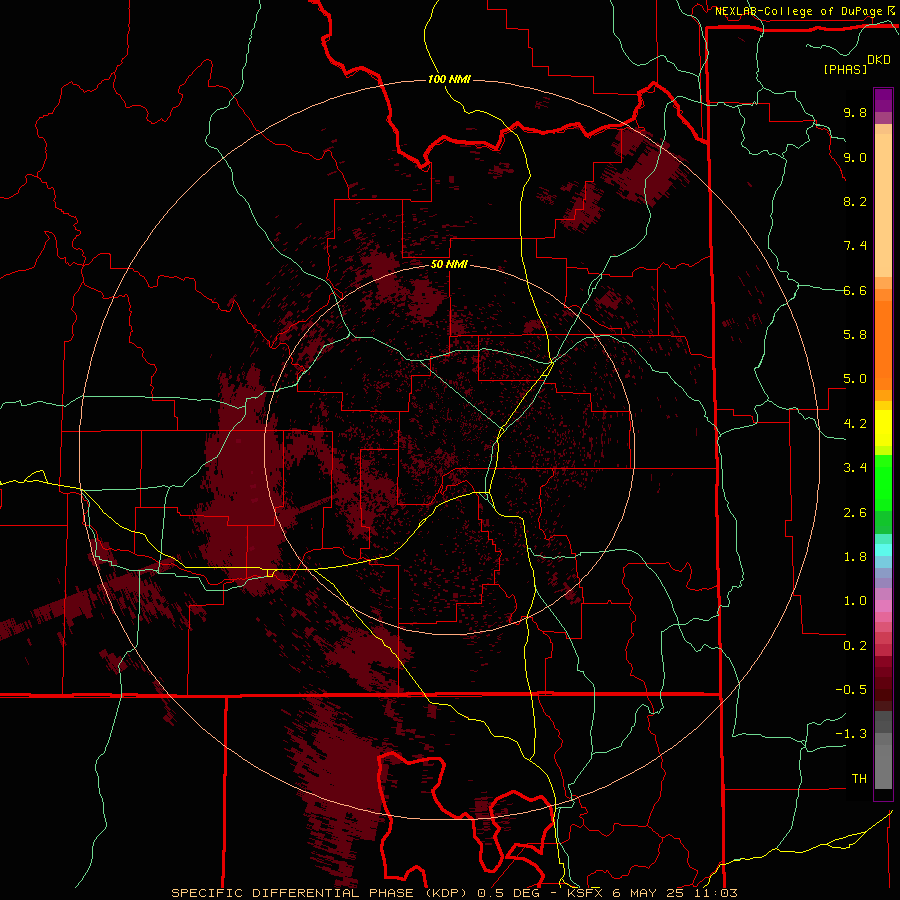Click the NEXLAB-College of DuPage credit text
The height and width of the screenshot is (900, 900).
click(x=798, y=11)
